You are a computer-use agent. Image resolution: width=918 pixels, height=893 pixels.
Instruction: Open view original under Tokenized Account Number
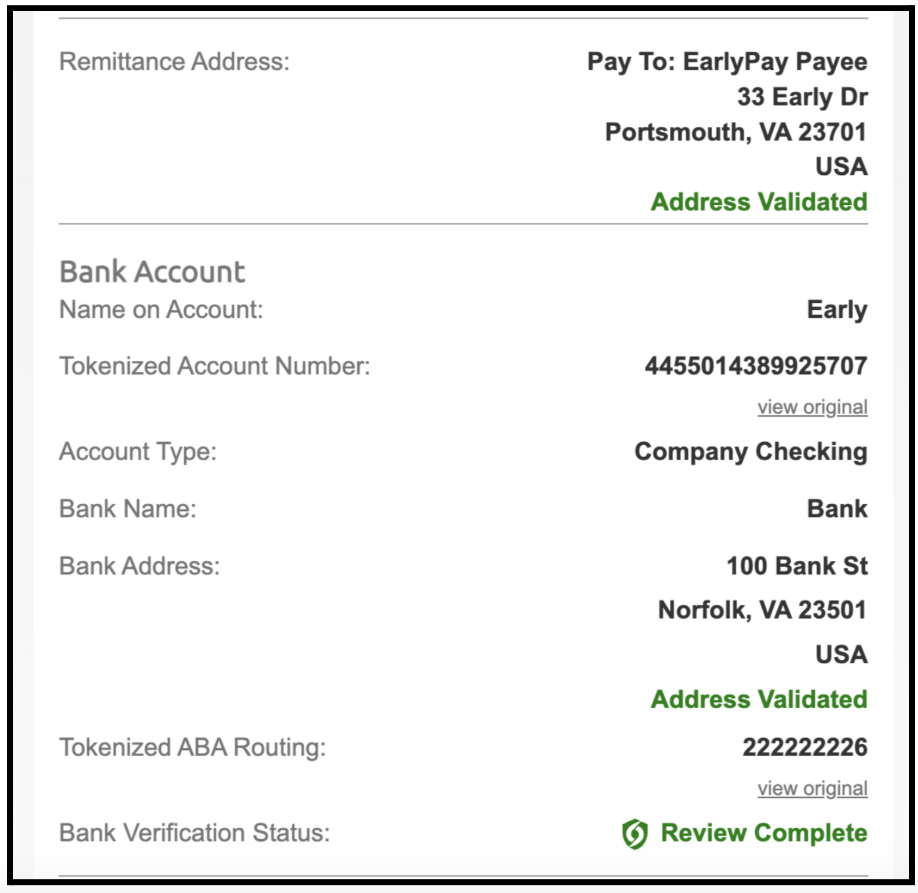coord(815,407)
